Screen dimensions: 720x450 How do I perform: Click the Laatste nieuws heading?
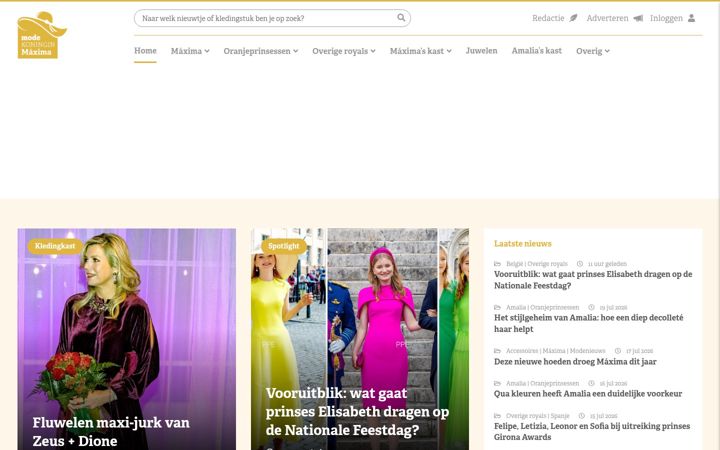click(x=523, y=244)
